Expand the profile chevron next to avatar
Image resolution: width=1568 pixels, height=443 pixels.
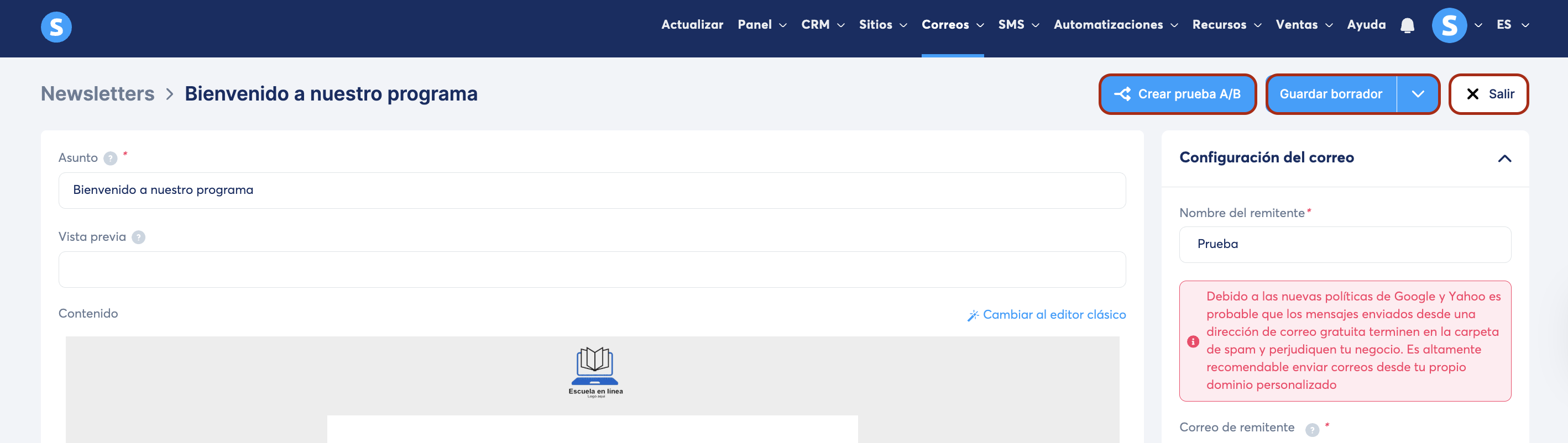coord(1477,25)
